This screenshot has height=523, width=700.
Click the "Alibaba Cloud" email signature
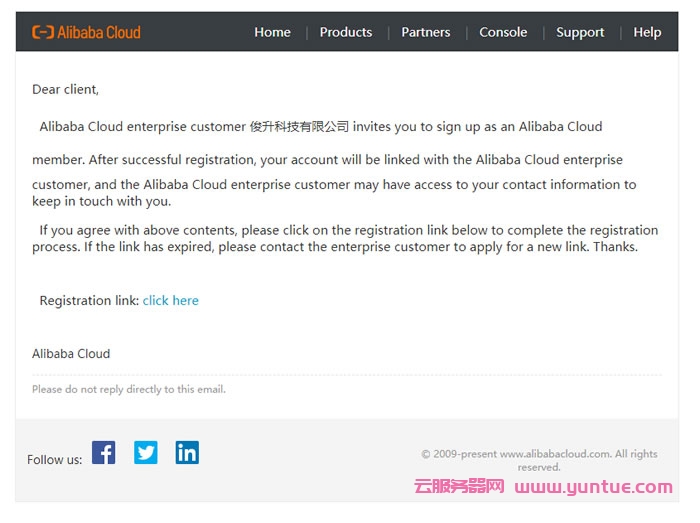[x=71, y=353]
